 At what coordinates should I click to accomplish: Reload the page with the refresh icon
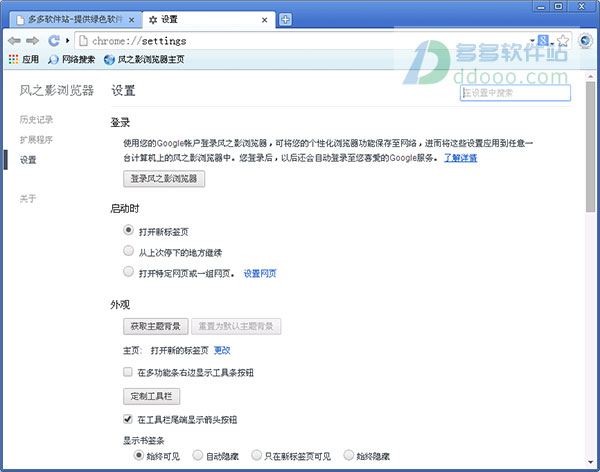54,41
